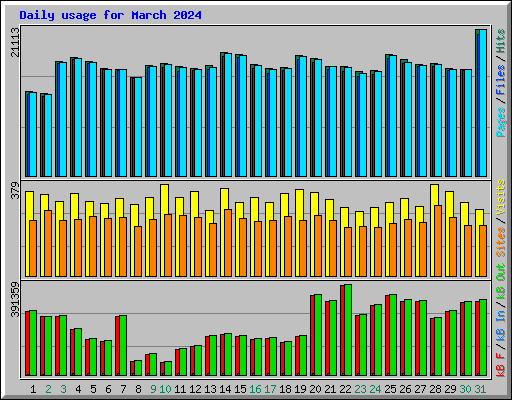
Task: Click the cyan hits bar for day 25
Action: coord(393,116)
